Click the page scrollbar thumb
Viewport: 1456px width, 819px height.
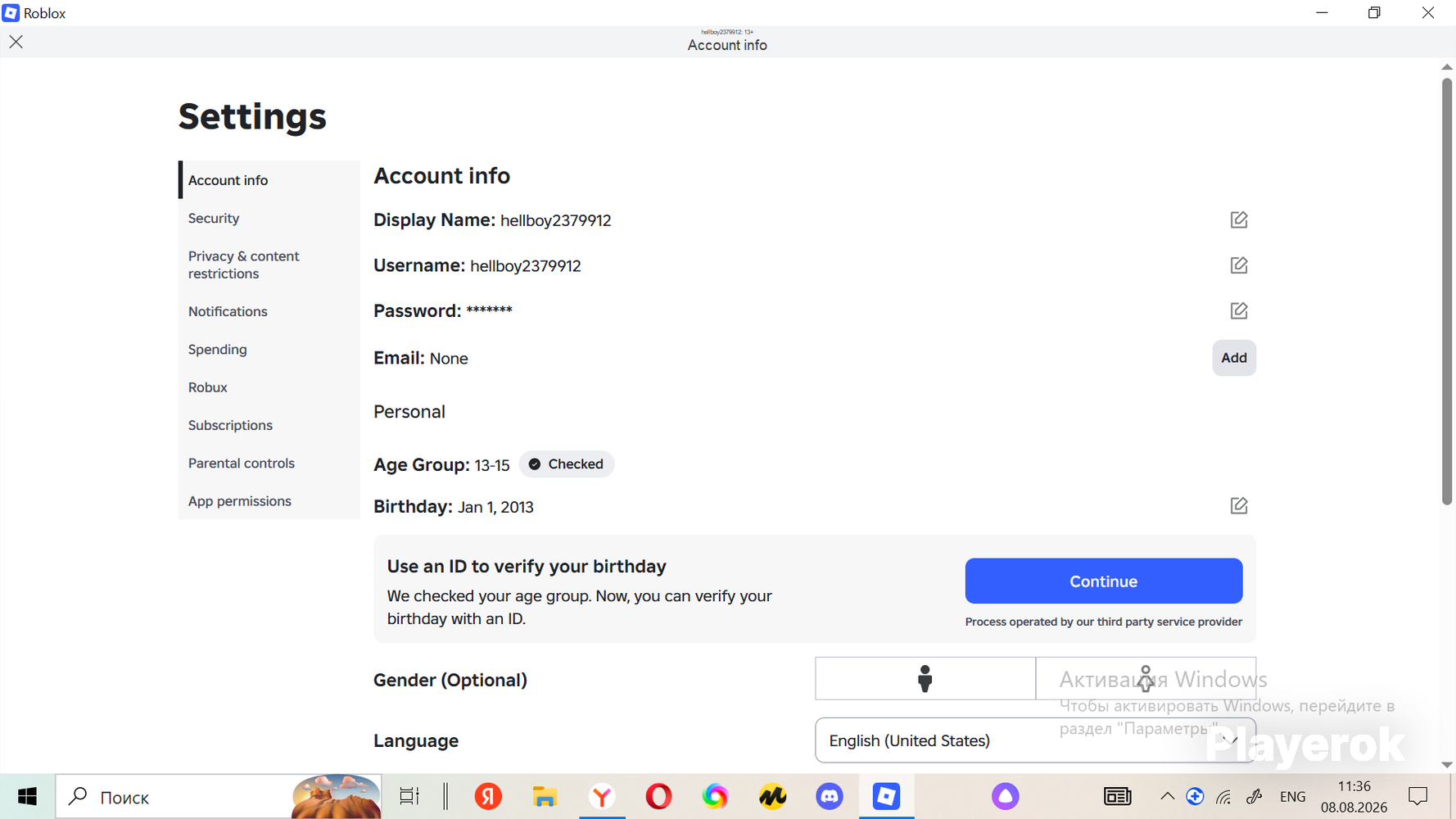click(1447, 292)
